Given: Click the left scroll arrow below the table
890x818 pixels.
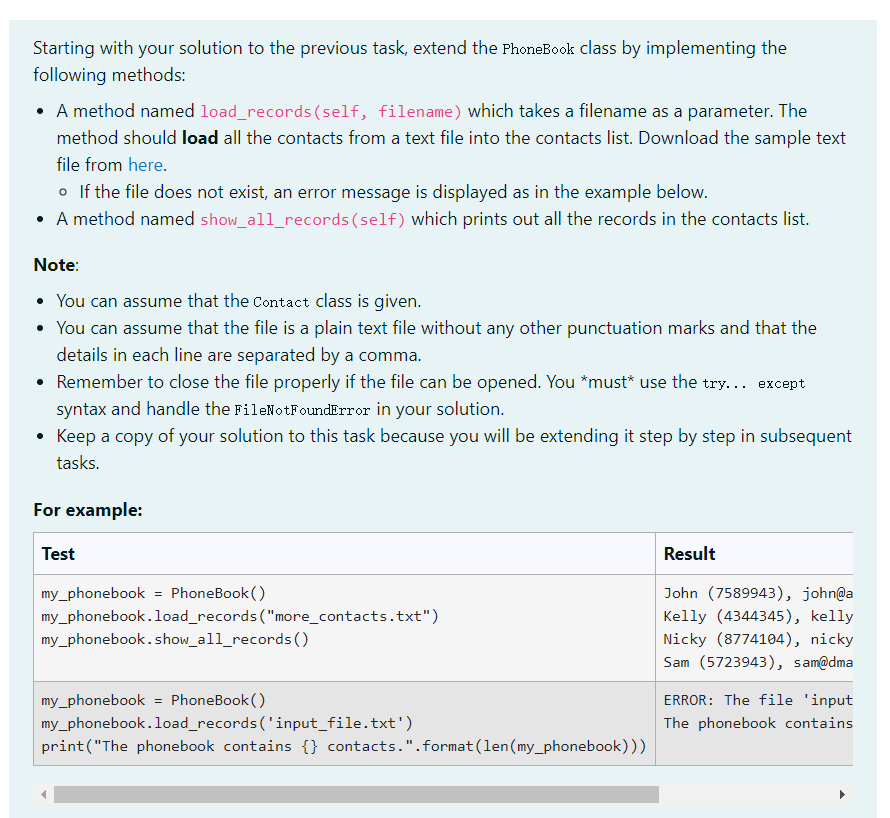Looking at the screenshot, I should [42, 793].
